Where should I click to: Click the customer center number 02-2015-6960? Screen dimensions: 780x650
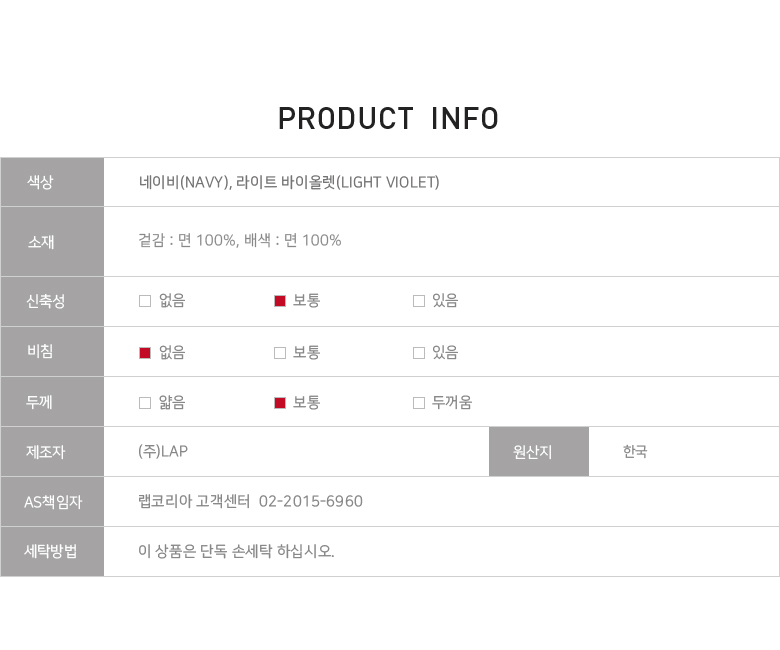pos(310,501)
